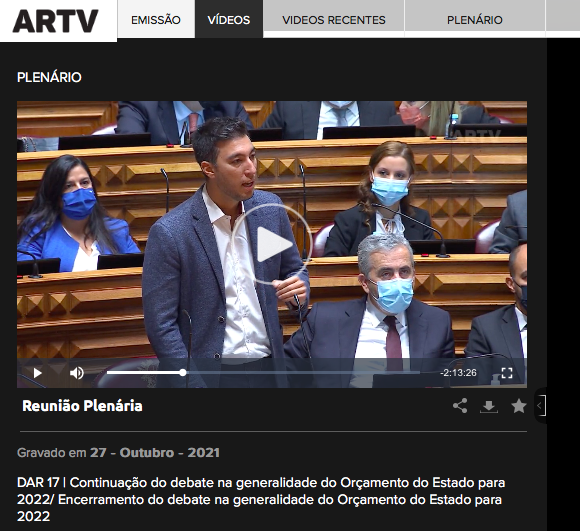The height and width of the screenshot is (531, 580).
Task: Click the recording date 27 - Outubro - 2021
Action: coord(155,453)
